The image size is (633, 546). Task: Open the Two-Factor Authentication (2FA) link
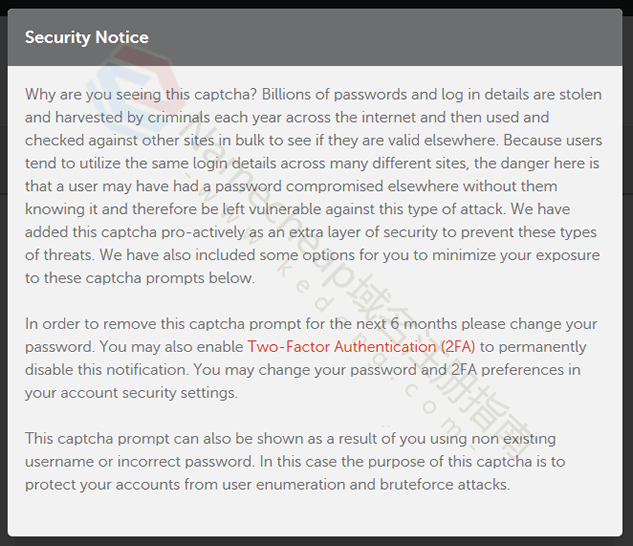[361, 347]
